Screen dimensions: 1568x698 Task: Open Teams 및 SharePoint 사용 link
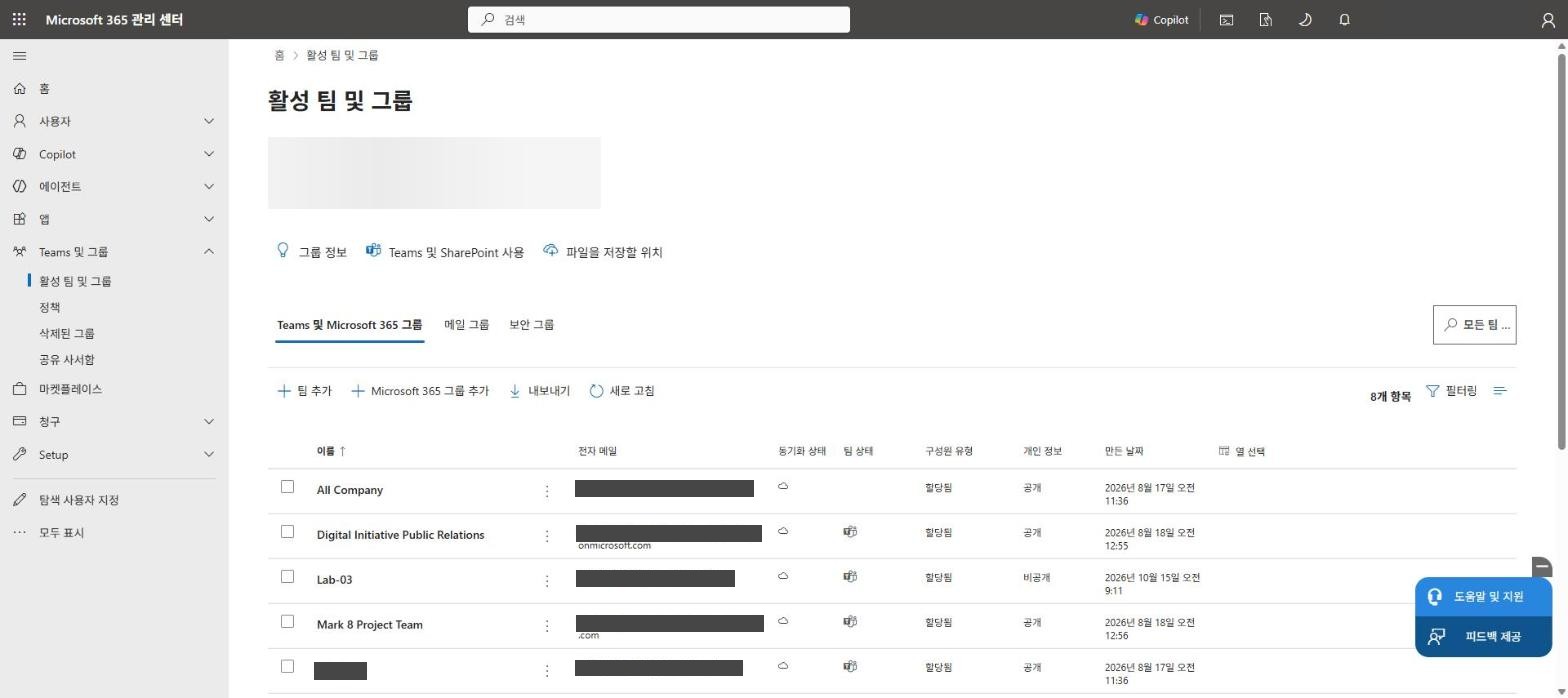[445, 252]
